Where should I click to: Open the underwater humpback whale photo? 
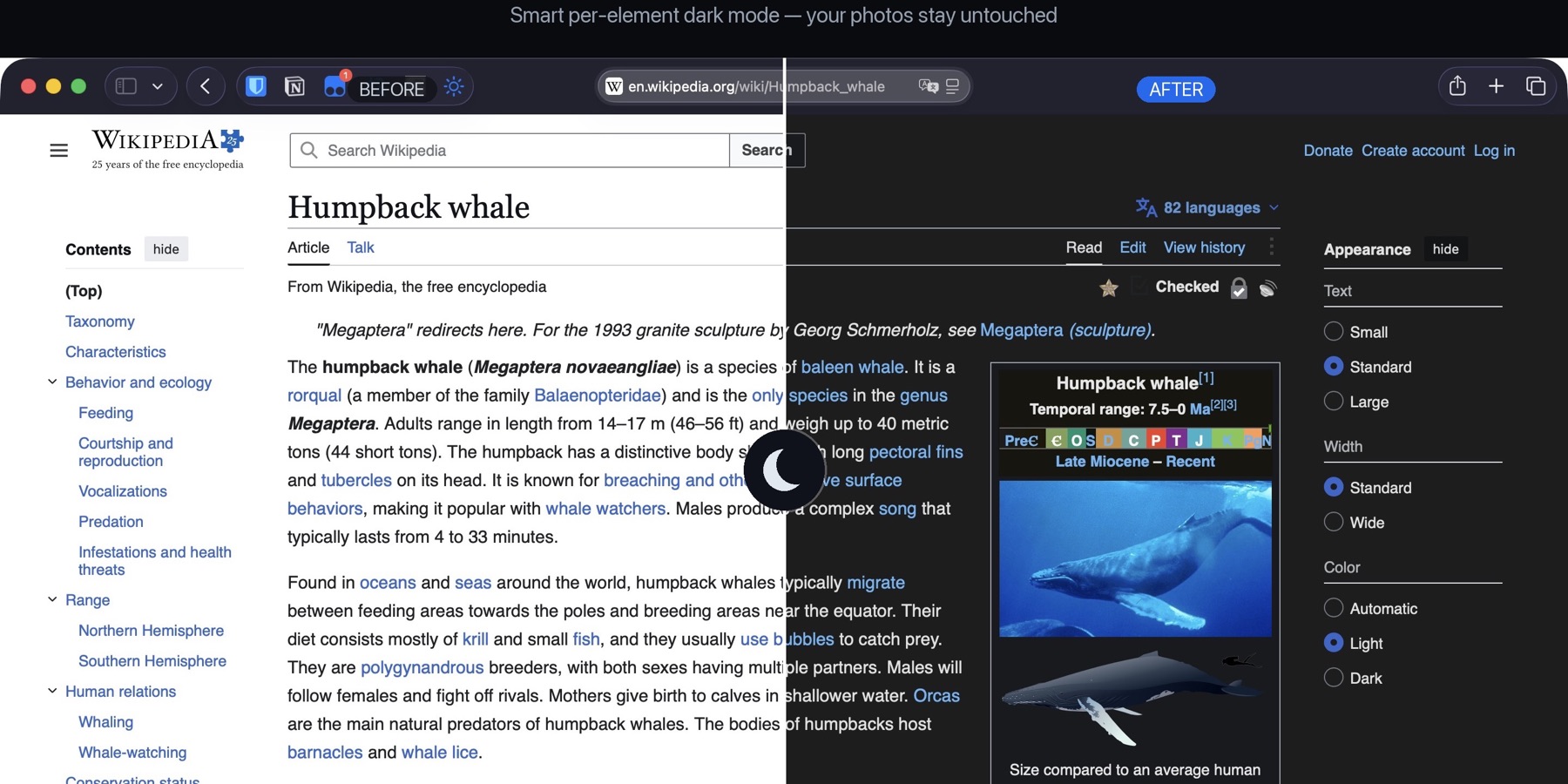tap(1135, 558)
